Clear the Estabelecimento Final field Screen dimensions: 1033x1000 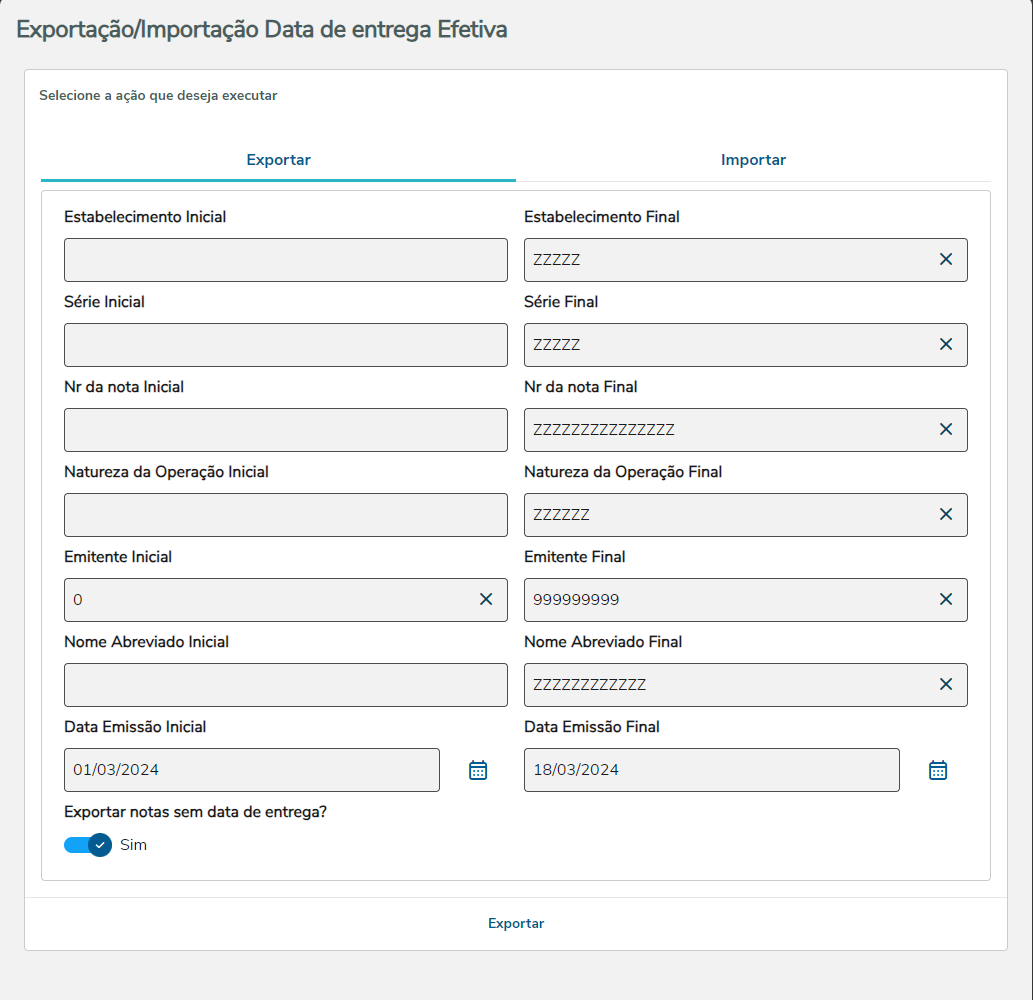(945, 260)
